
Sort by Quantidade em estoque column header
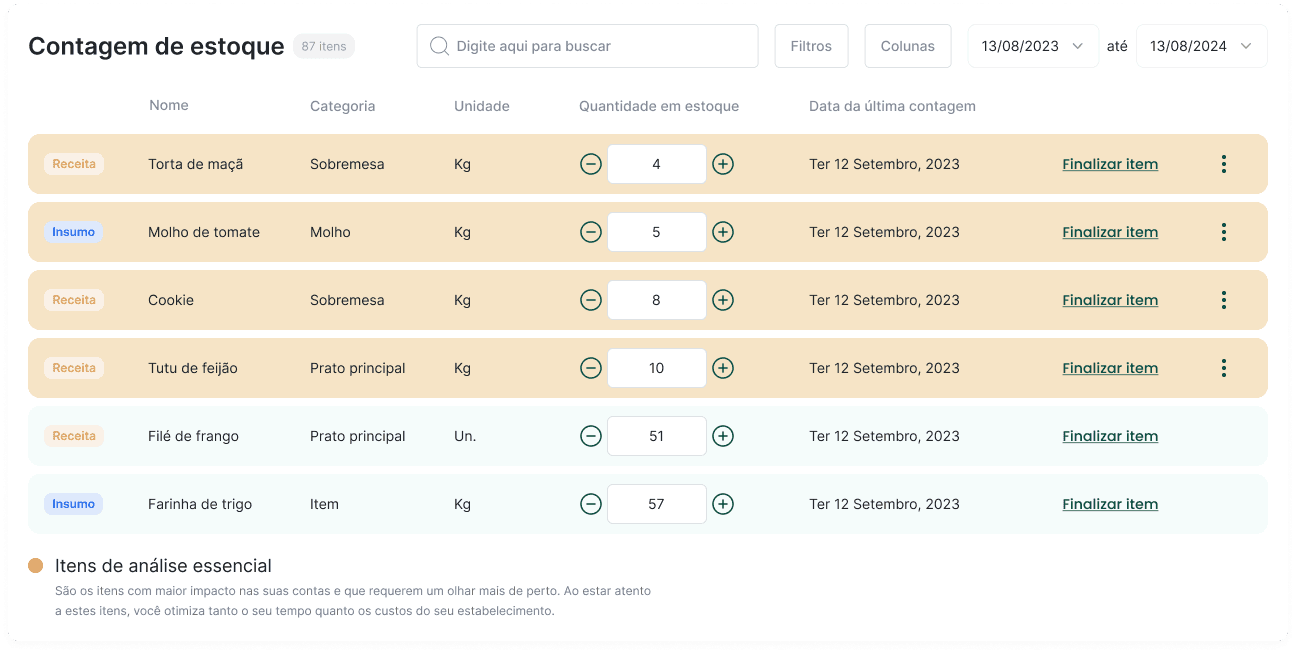(x=659, y=106)
